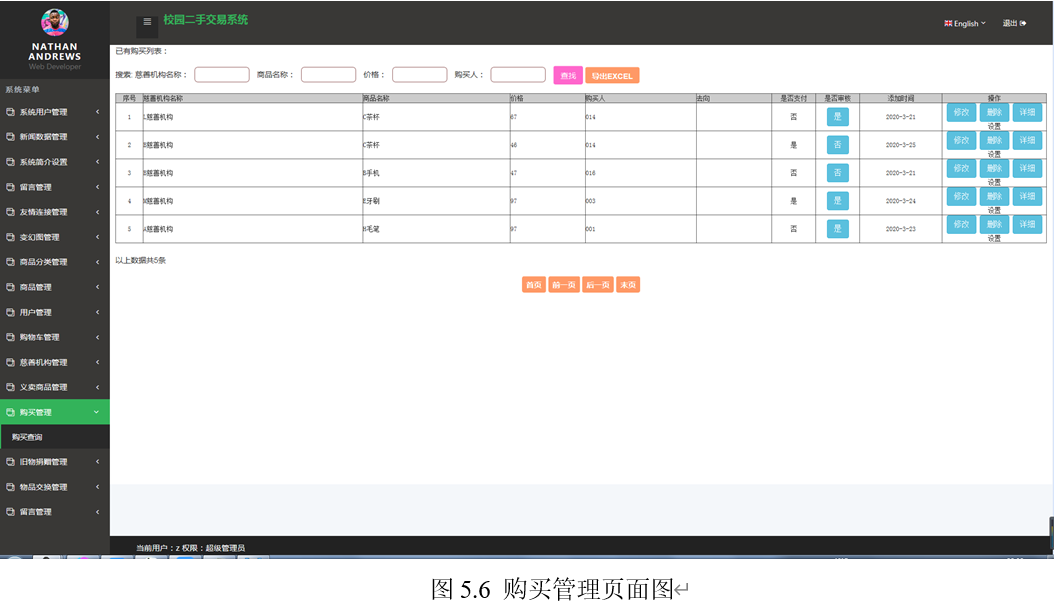Click the 退出 logout icon at top right
This screenshot has height=612, width=1054.
click(1022, 22)
